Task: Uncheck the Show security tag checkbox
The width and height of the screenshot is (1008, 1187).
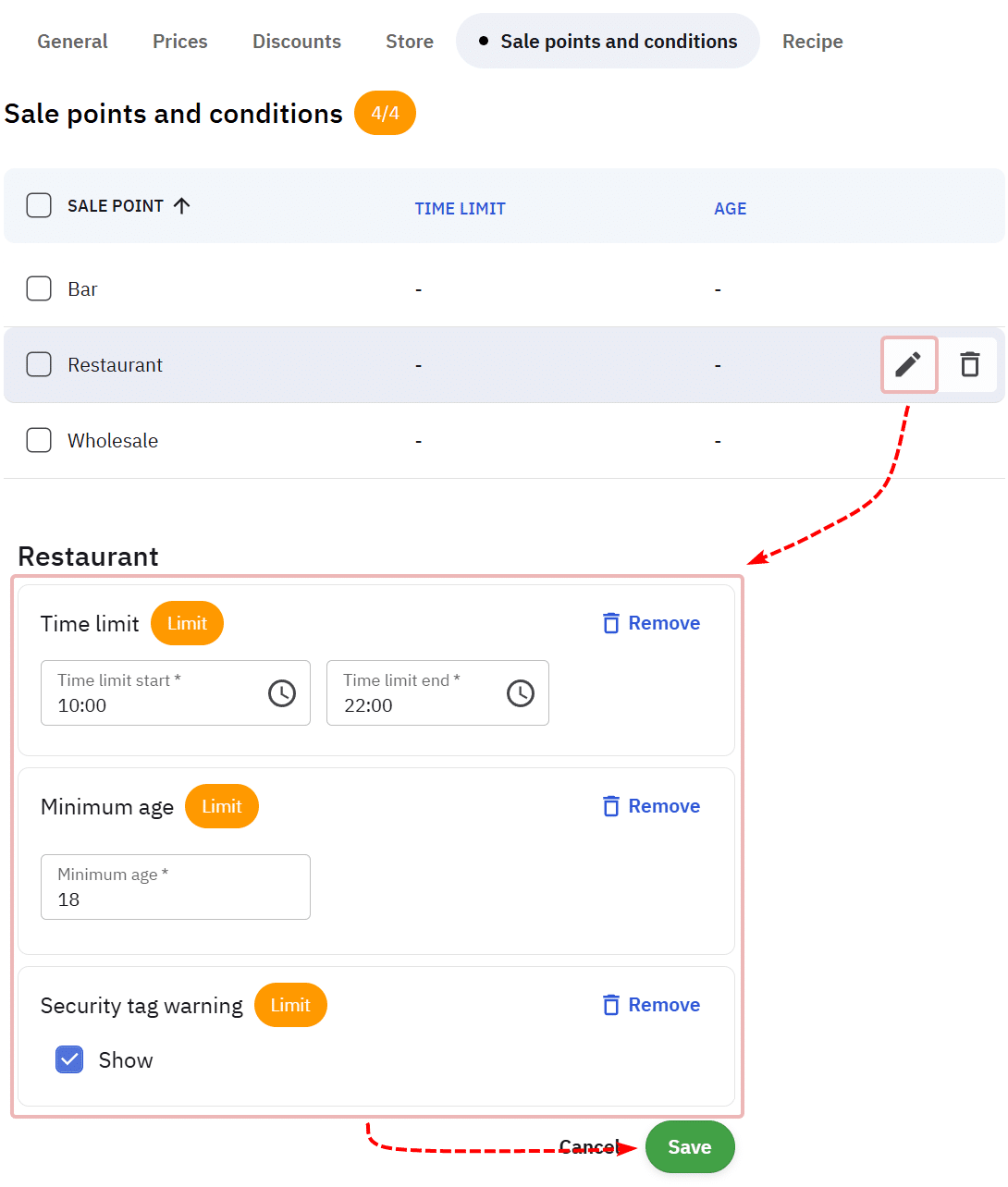Action: (x=69, y=1059)
